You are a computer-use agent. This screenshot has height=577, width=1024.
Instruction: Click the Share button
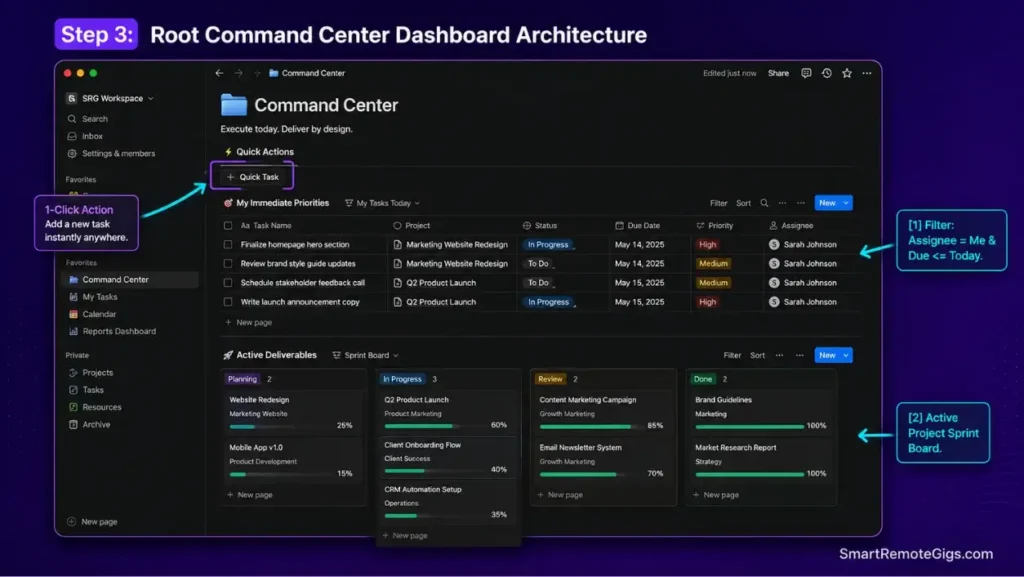[778, 73]
